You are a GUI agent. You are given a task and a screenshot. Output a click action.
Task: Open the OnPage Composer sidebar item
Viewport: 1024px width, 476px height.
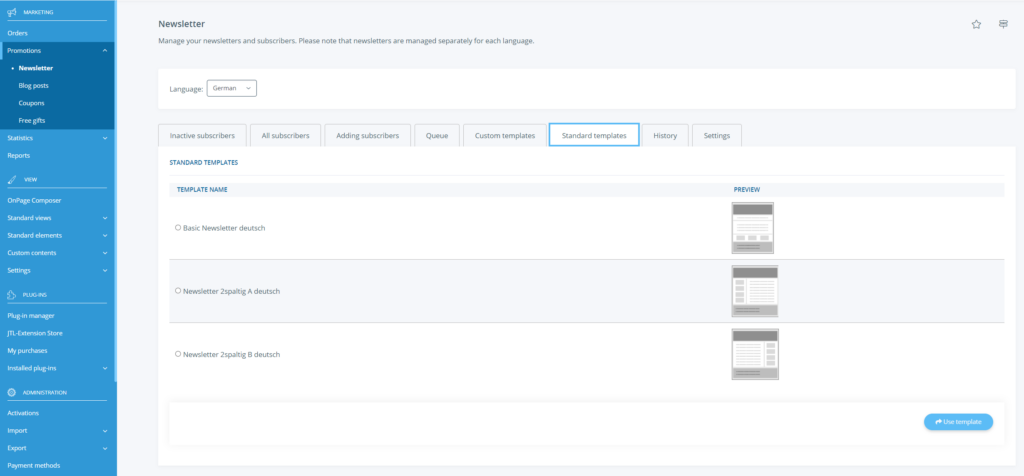pyautogui.click(x=34, y=200)
